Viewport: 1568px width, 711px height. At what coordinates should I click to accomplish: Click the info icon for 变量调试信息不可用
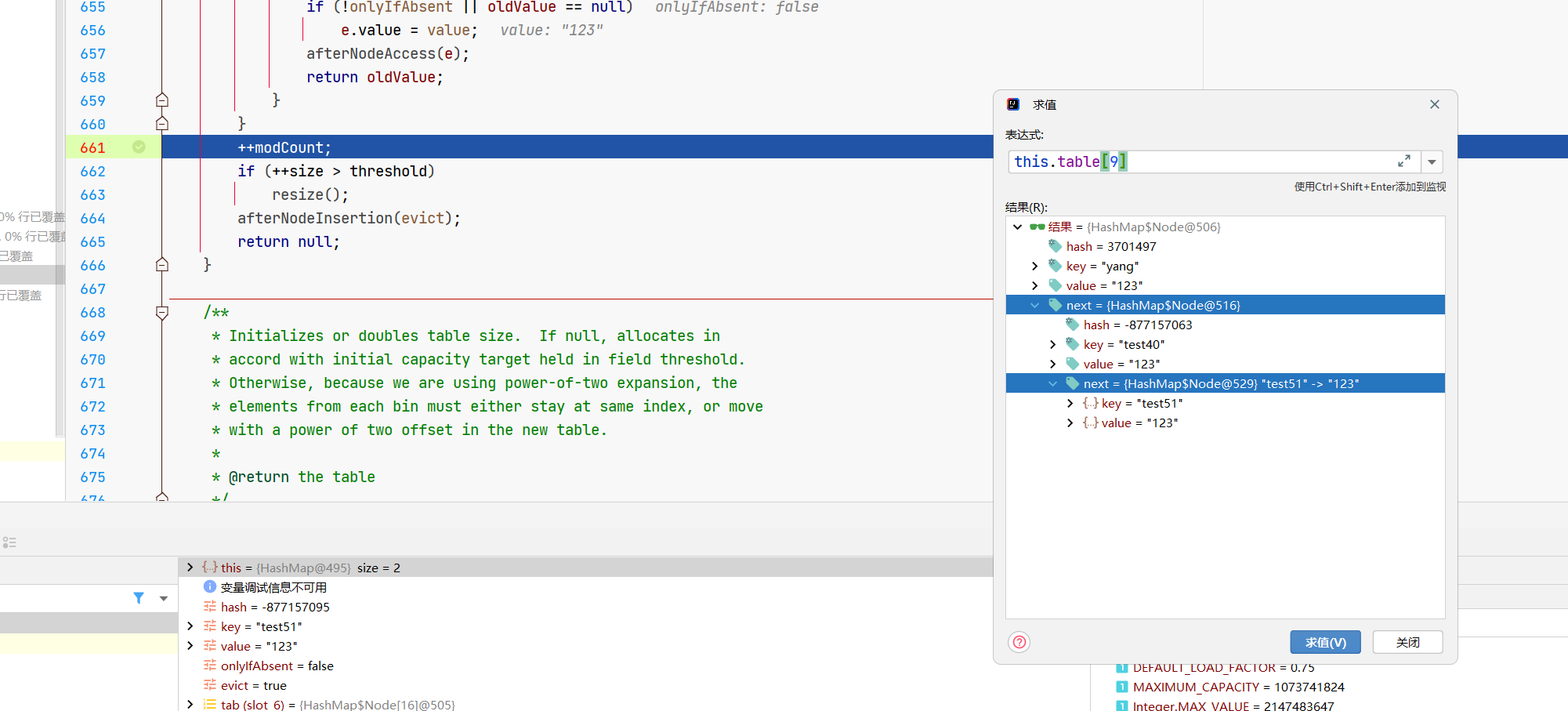(210, 587)
